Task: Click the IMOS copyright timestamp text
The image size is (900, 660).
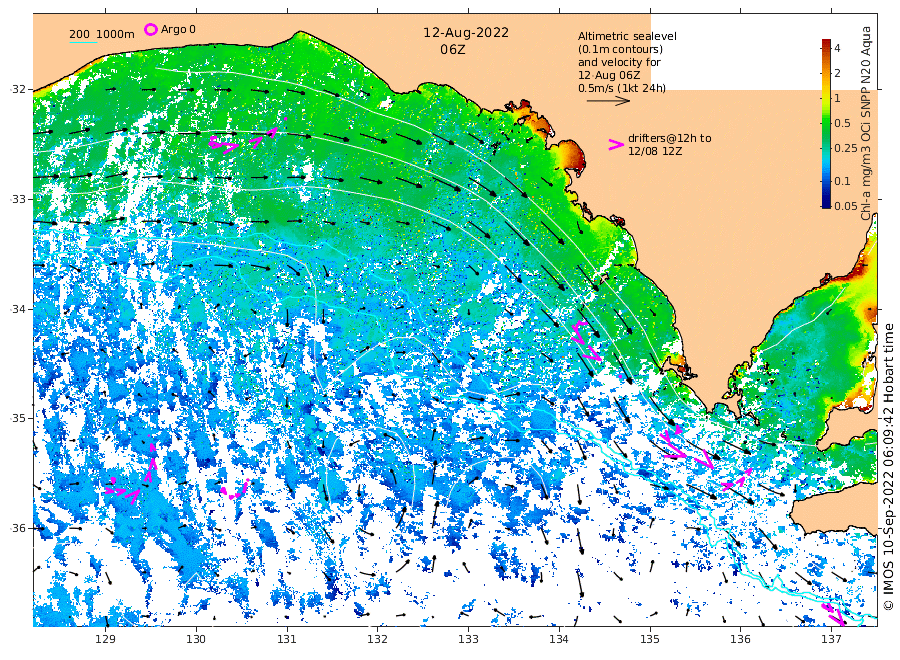Action: click(888, 467)
